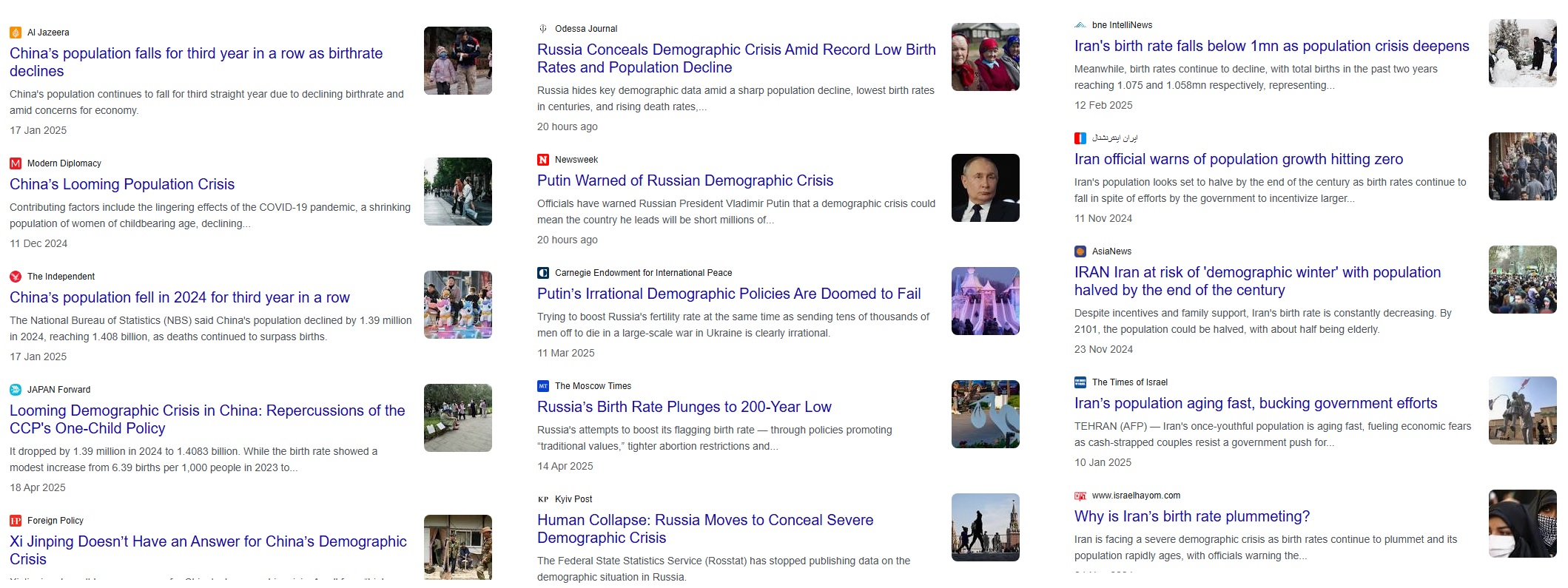Open 'China's population fell in 2024' headline
The image size is (1568, 588).
coord(180,297)
